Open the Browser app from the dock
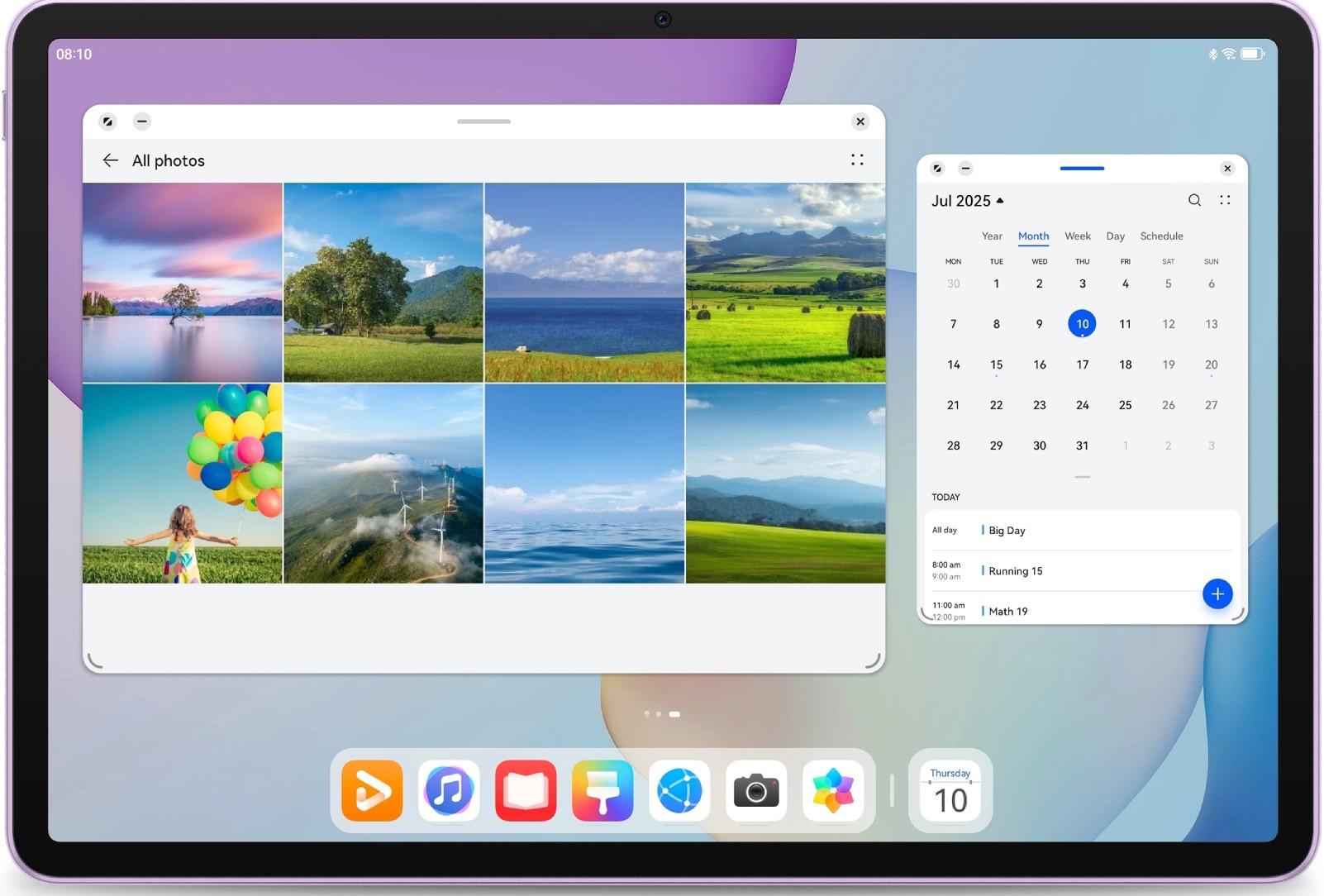 coord(679,792)
